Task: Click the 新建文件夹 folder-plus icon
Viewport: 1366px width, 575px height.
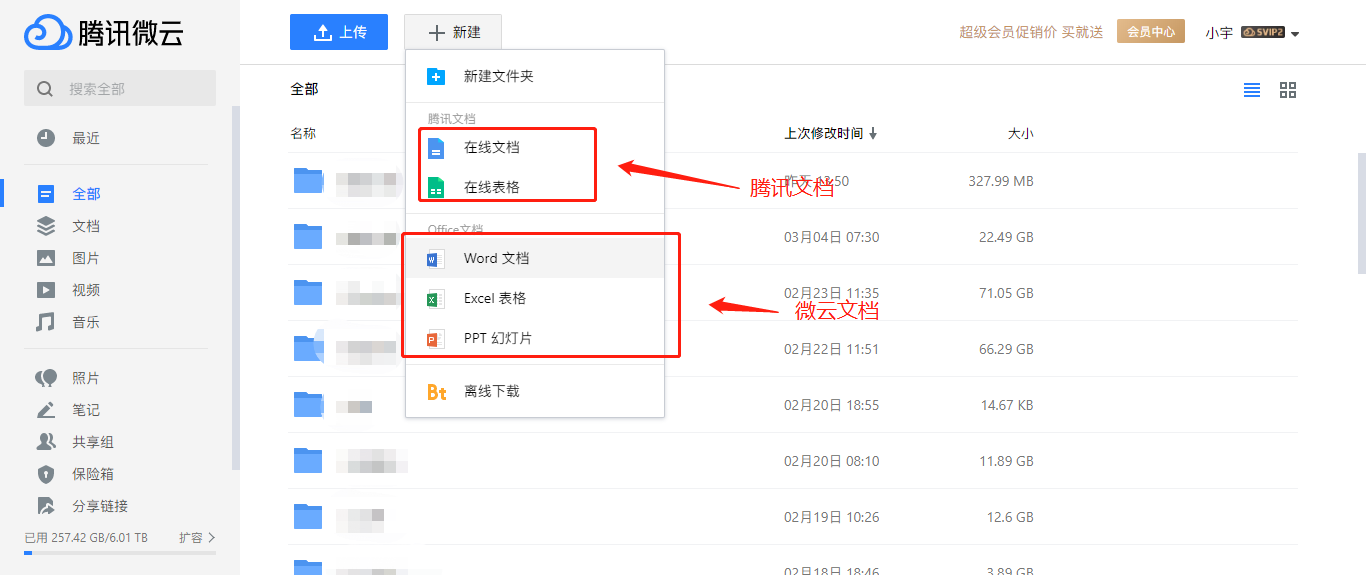Action: tap(436, 76)
